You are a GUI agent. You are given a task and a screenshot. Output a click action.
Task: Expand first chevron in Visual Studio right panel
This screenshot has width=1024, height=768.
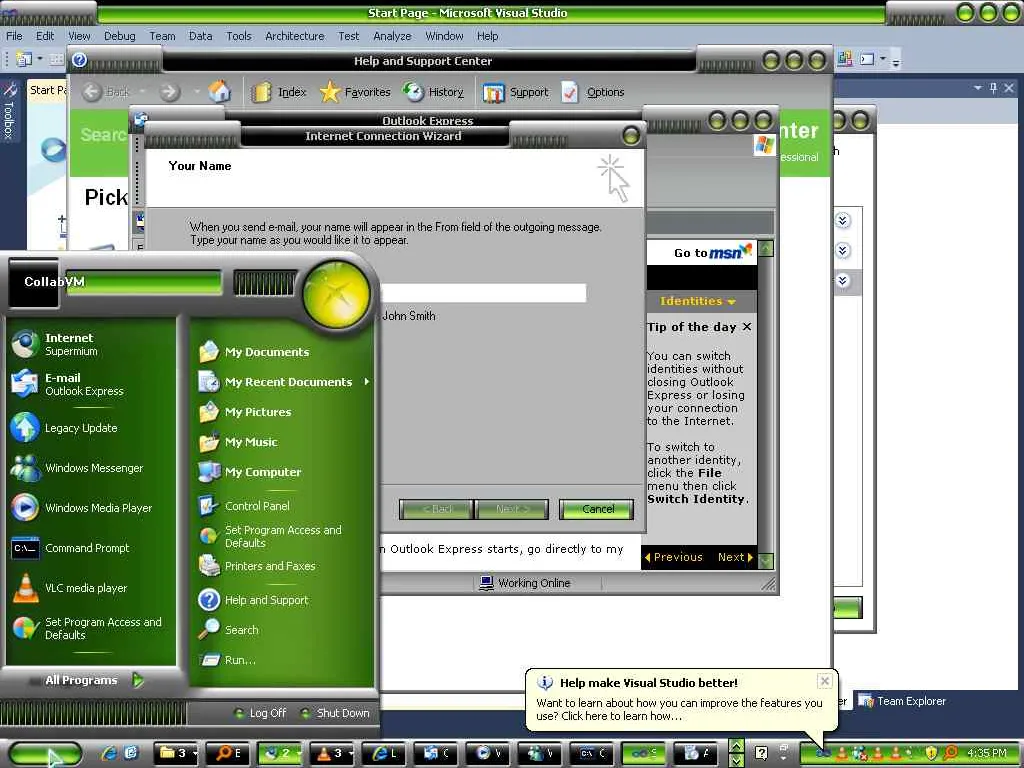842,221
